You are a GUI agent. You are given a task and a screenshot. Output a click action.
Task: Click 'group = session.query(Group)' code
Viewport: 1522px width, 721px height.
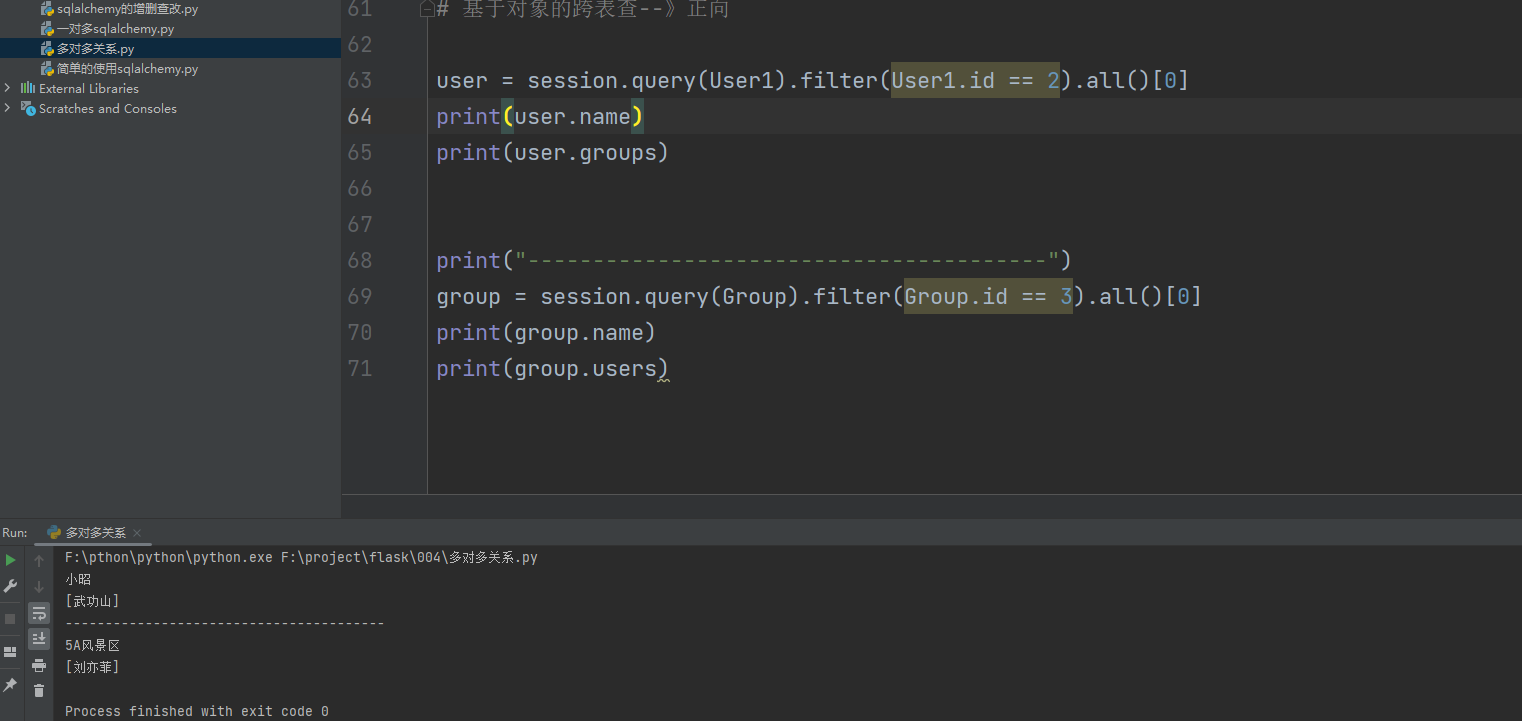[617, 296]
